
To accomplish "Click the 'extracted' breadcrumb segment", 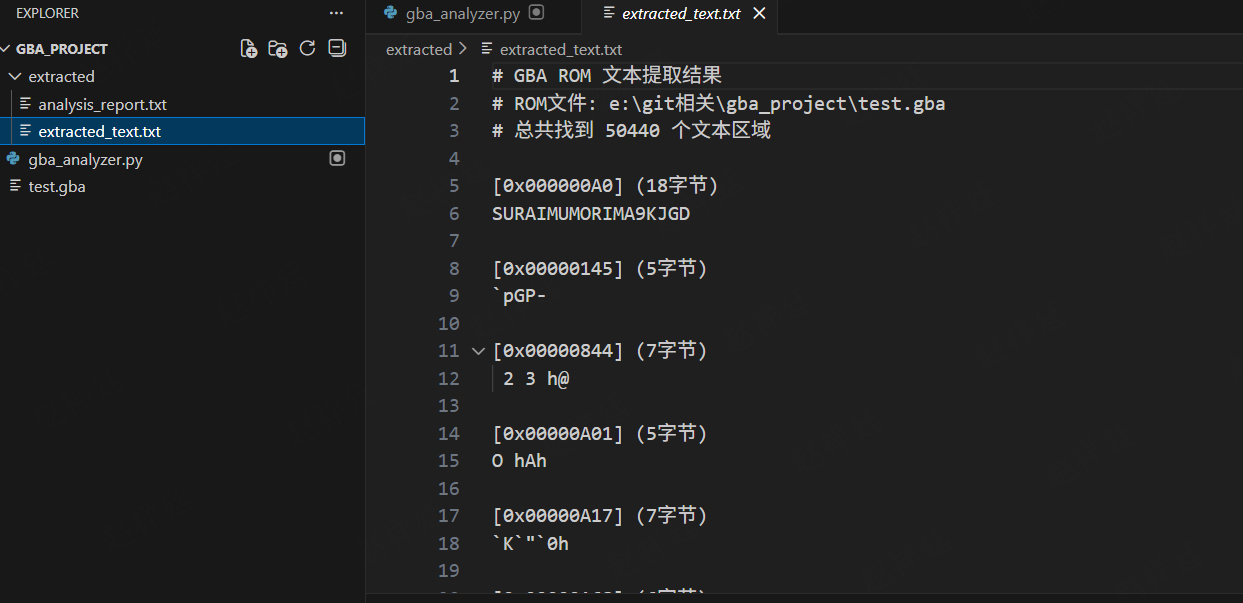I will tap(419, 49).
